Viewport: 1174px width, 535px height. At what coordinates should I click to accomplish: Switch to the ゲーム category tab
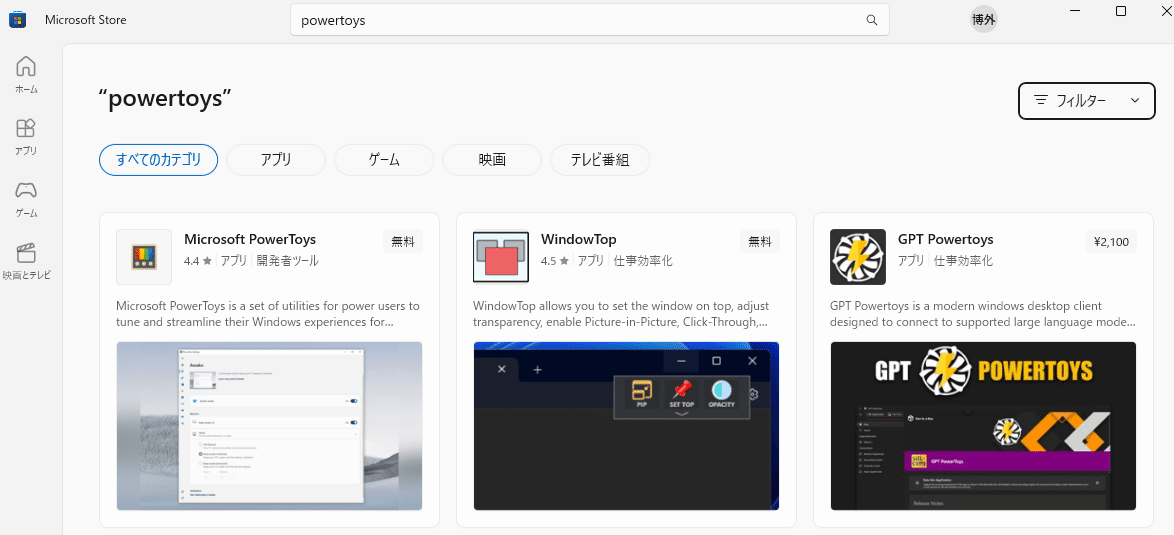[x=384, y=160]
